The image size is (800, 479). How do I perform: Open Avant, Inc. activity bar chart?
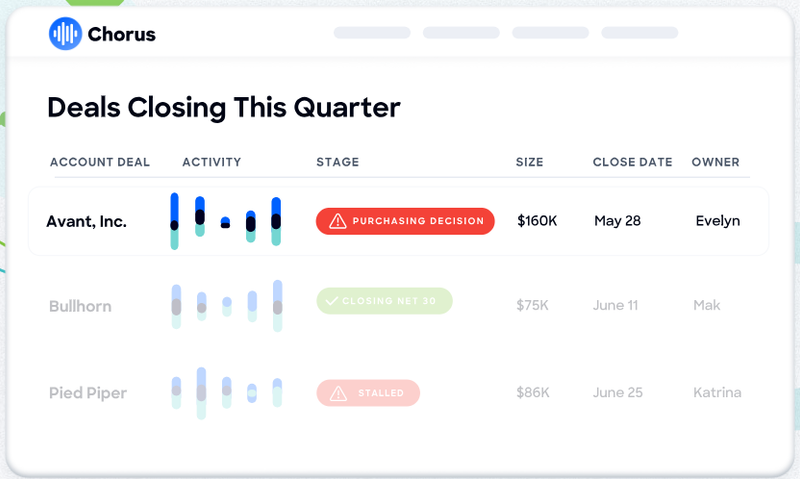pos(225,221)
